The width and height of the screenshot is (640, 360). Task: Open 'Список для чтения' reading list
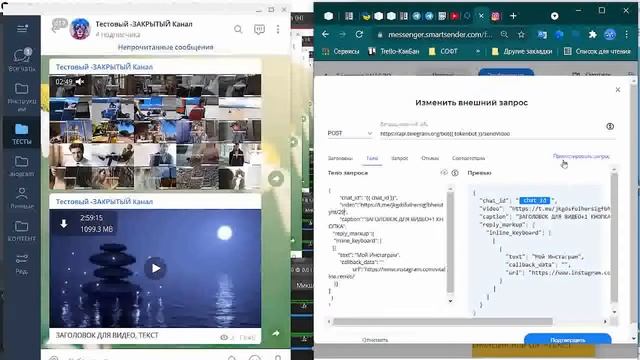pos(598,51)
